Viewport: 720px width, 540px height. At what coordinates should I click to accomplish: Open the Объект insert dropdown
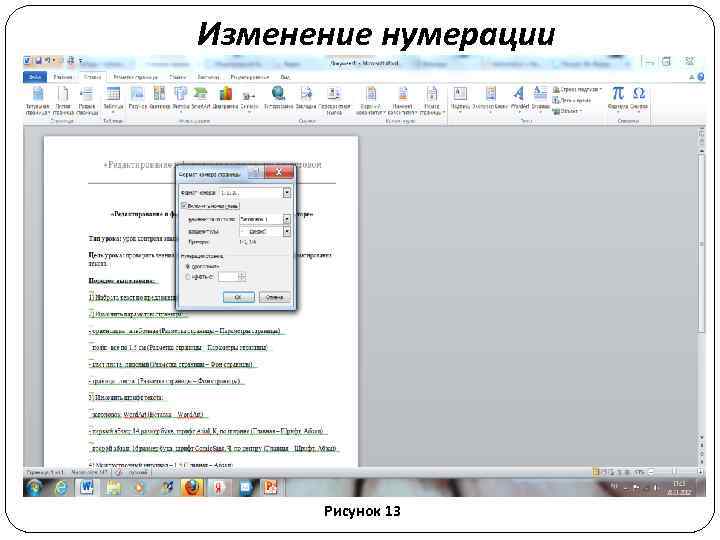[567, 111]
